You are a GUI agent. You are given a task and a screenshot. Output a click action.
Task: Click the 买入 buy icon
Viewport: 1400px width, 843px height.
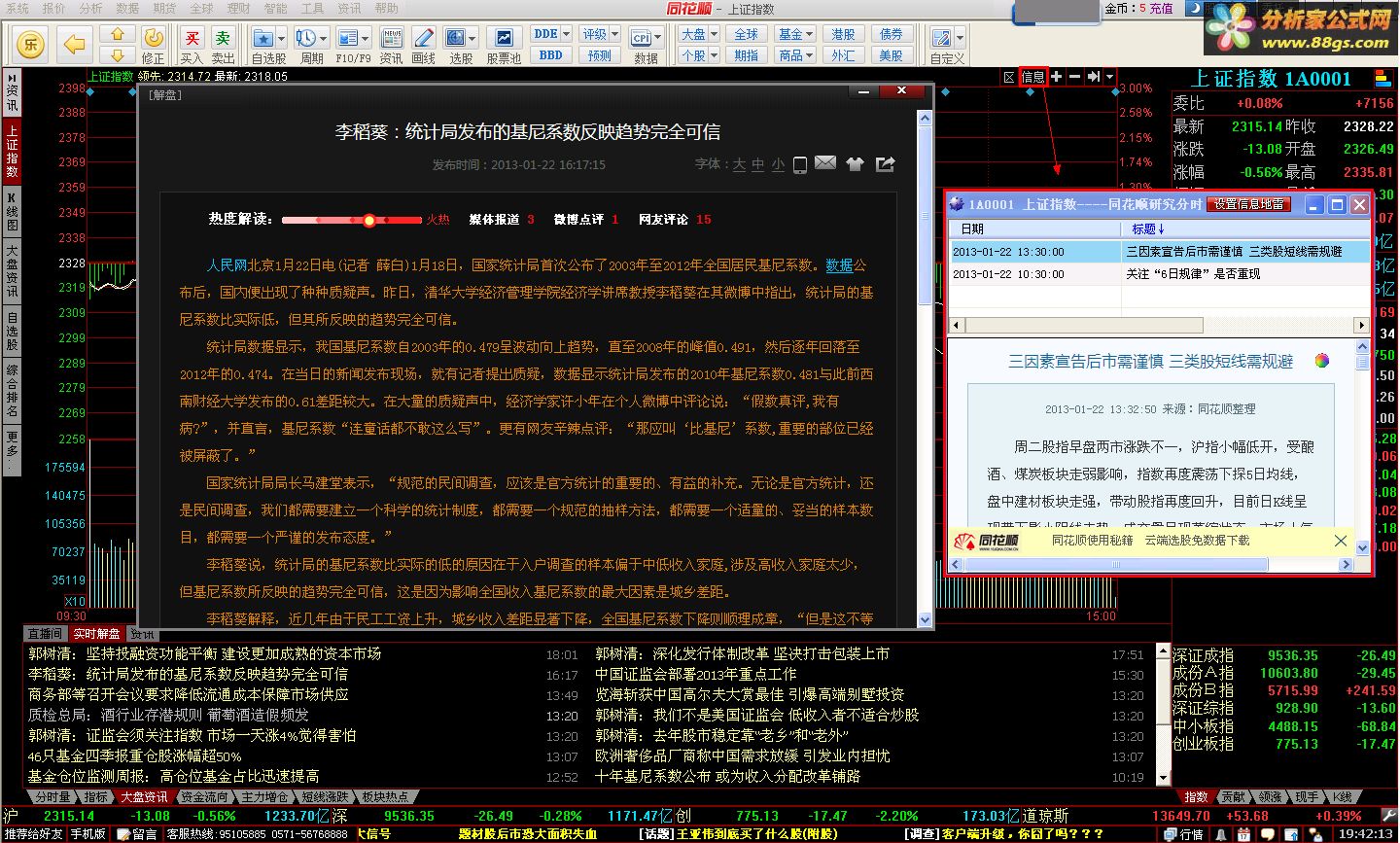point(192,38)
